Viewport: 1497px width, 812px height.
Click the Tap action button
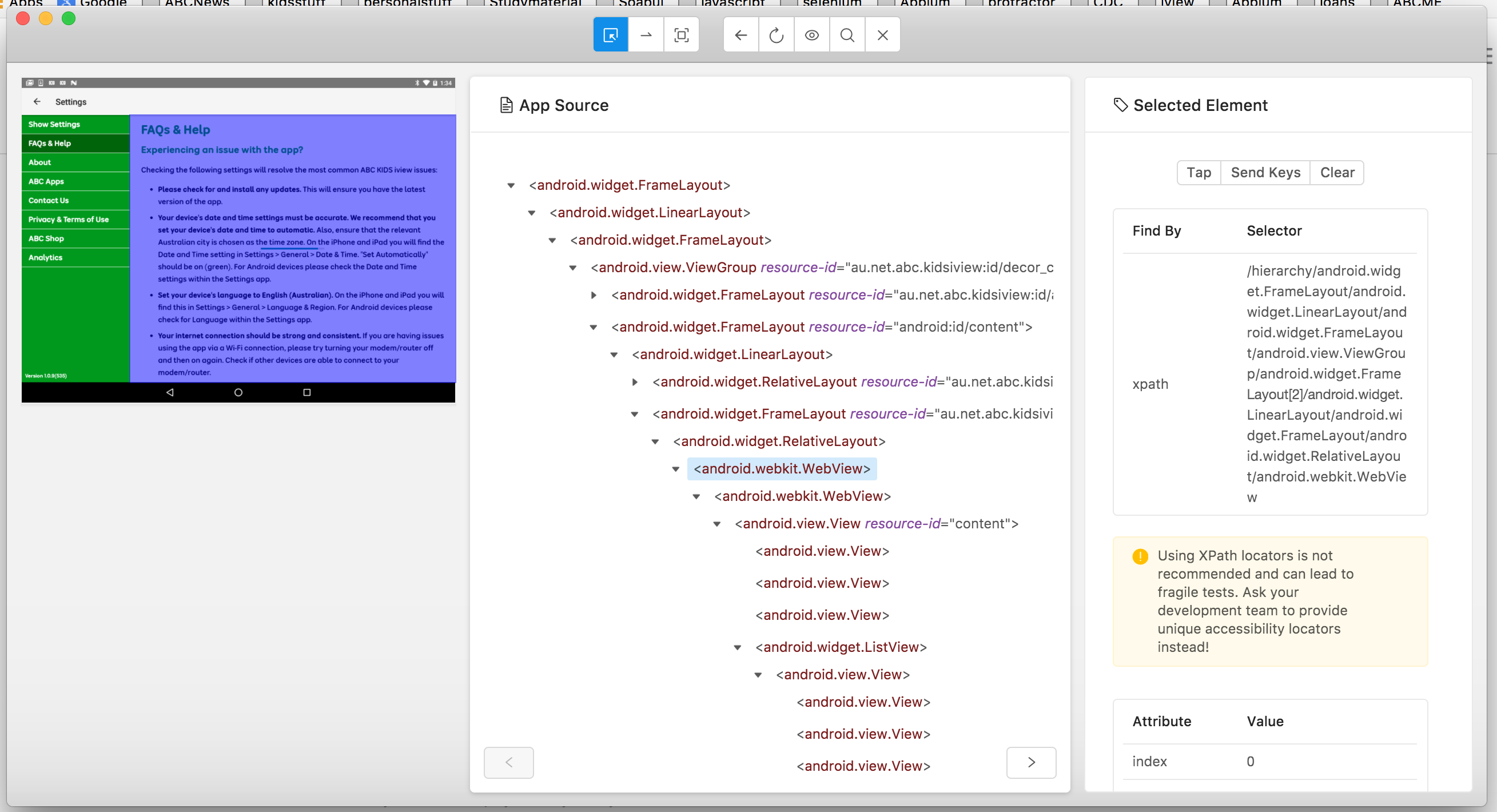[x=1199, y=173]
